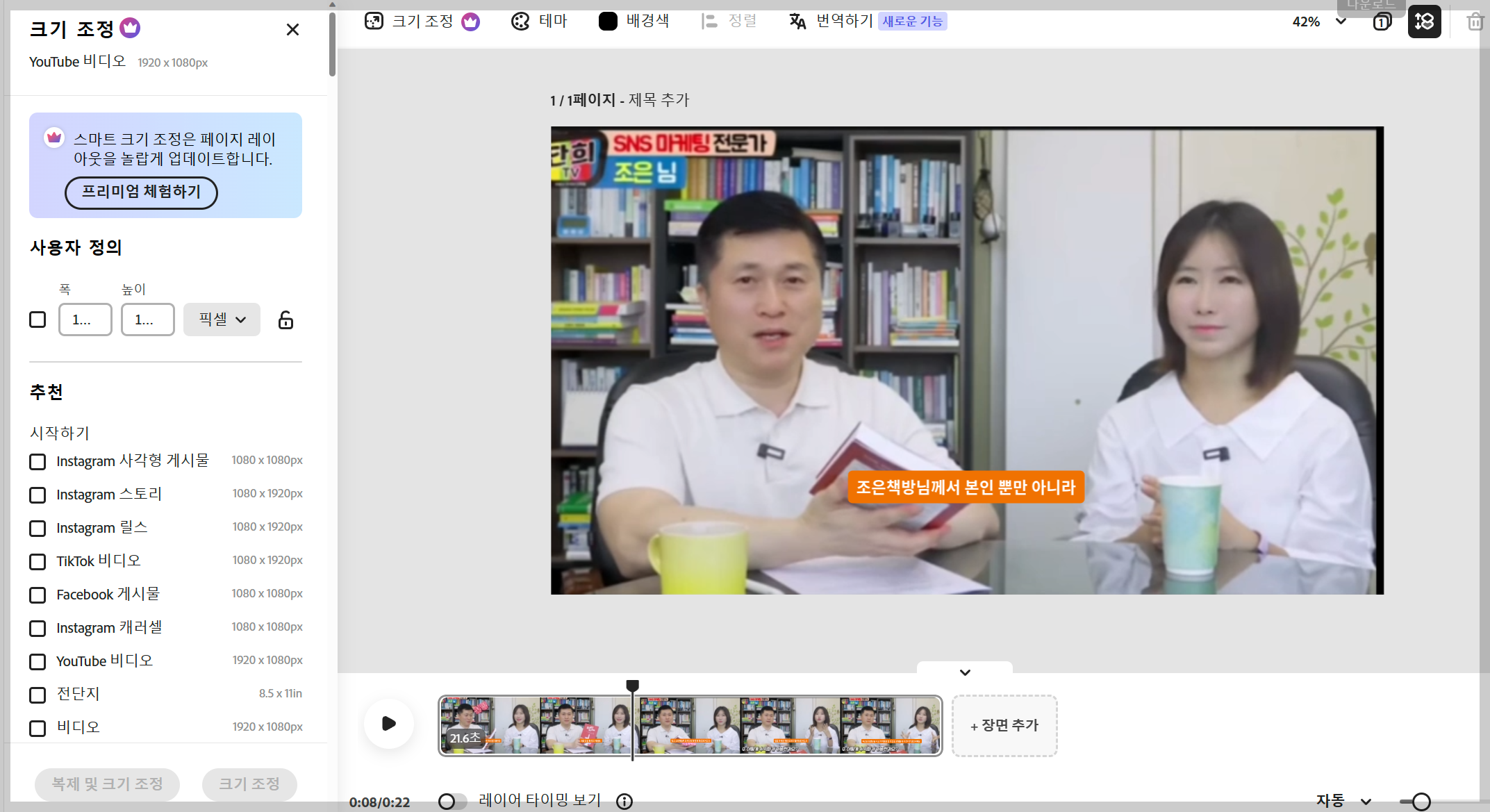Open the 테마 palette tool
Viewport: 1490px width, 812px height.
coord(539,22)
